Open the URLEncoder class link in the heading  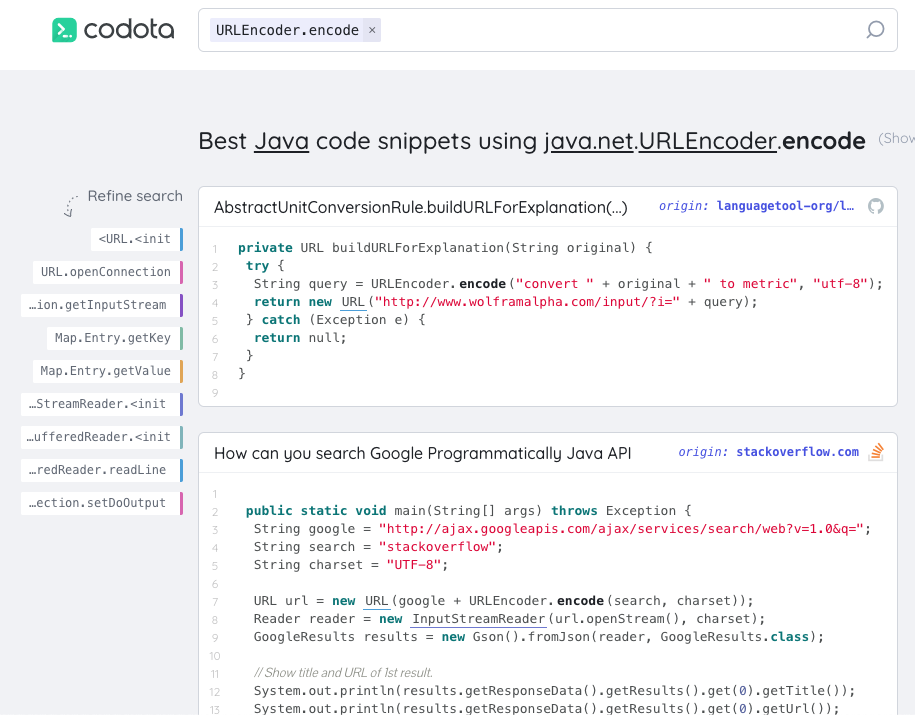click(x=708, y=141)
